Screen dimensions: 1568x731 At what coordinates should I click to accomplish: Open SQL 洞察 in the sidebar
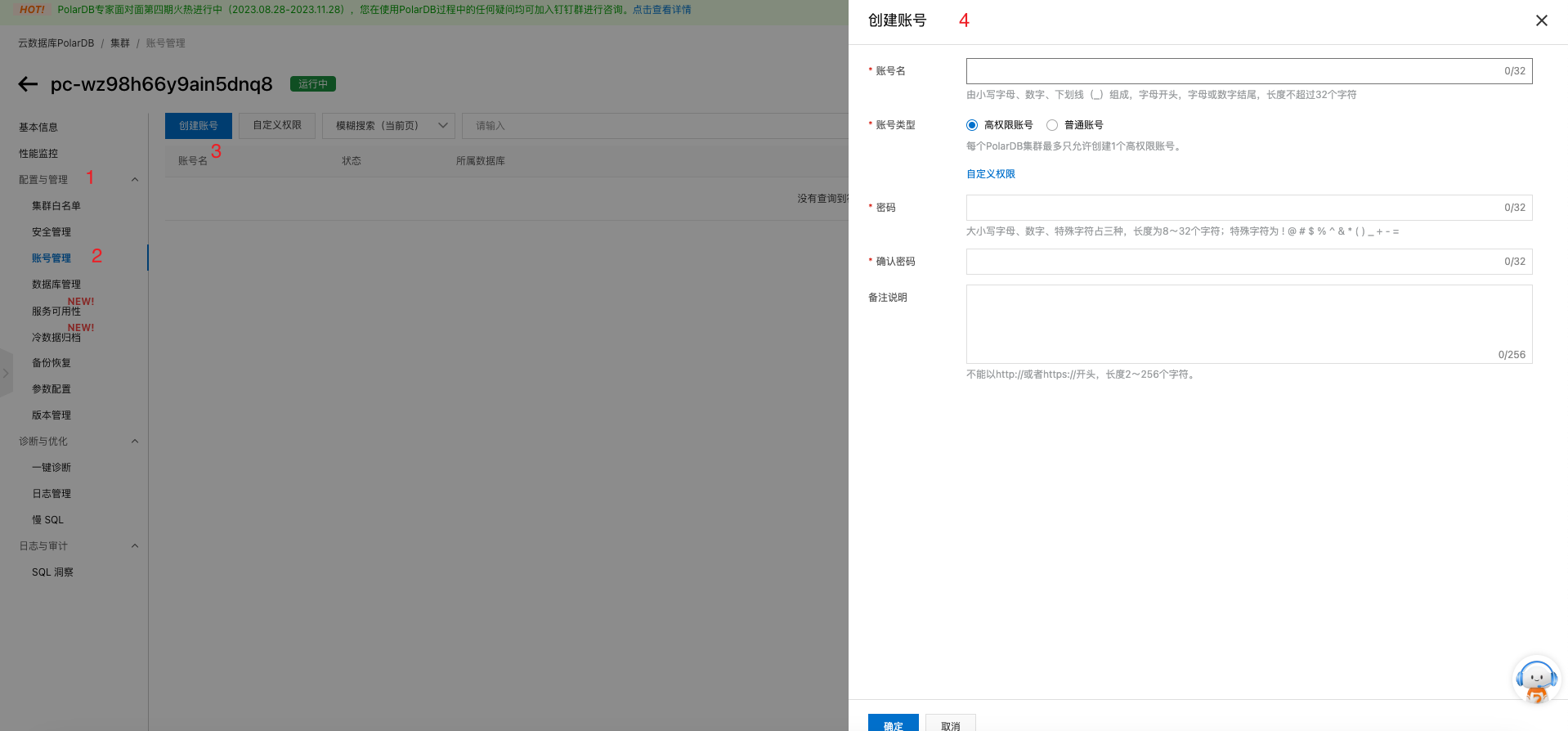pyautogui.click(x=52, y=572)
